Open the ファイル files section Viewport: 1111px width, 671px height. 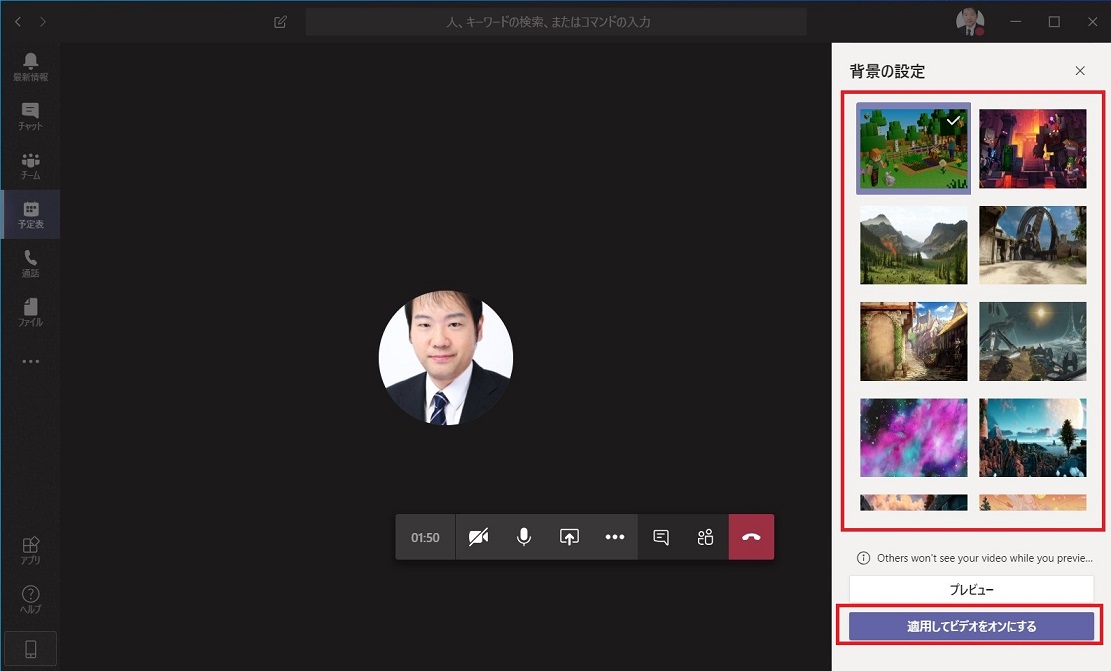click(29, 310)
